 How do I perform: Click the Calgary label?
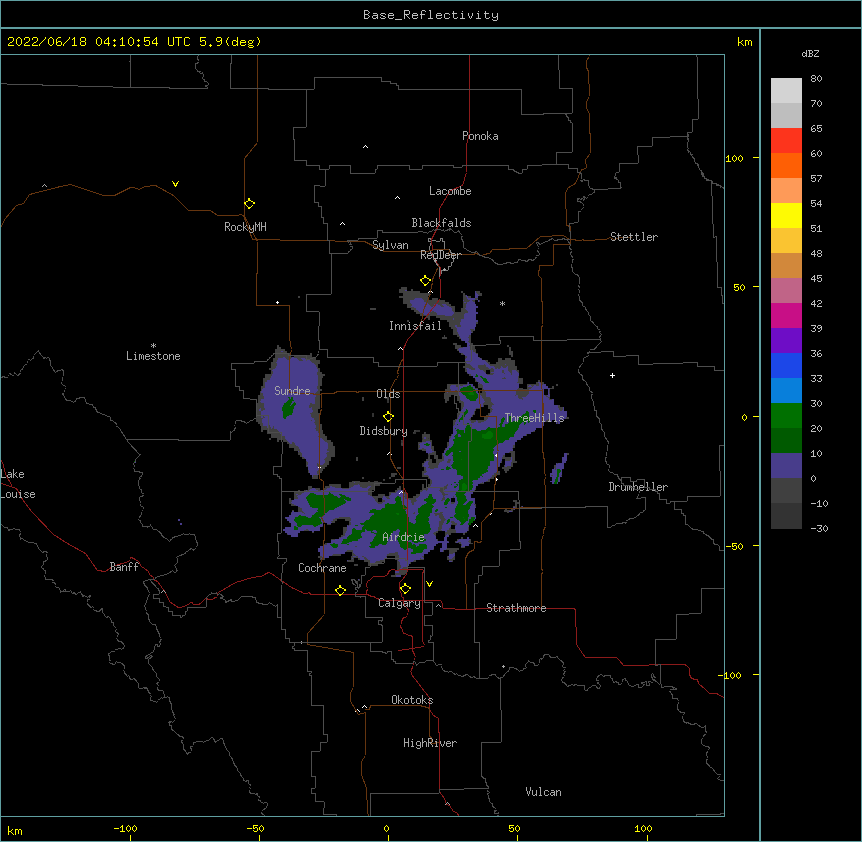coord(399,603)
